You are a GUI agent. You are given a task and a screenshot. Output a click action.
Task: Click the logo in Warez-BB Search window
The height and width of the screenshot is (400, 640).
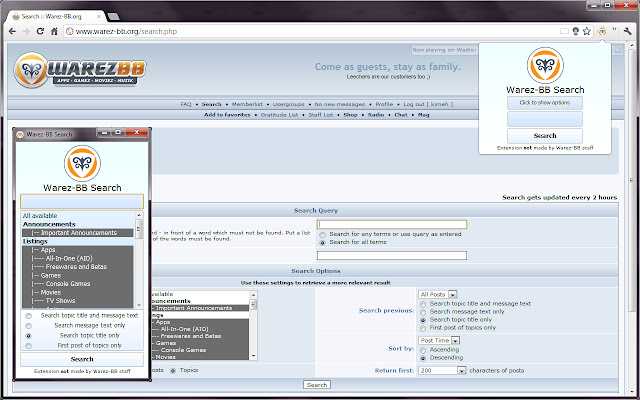[x=82, y=163]
